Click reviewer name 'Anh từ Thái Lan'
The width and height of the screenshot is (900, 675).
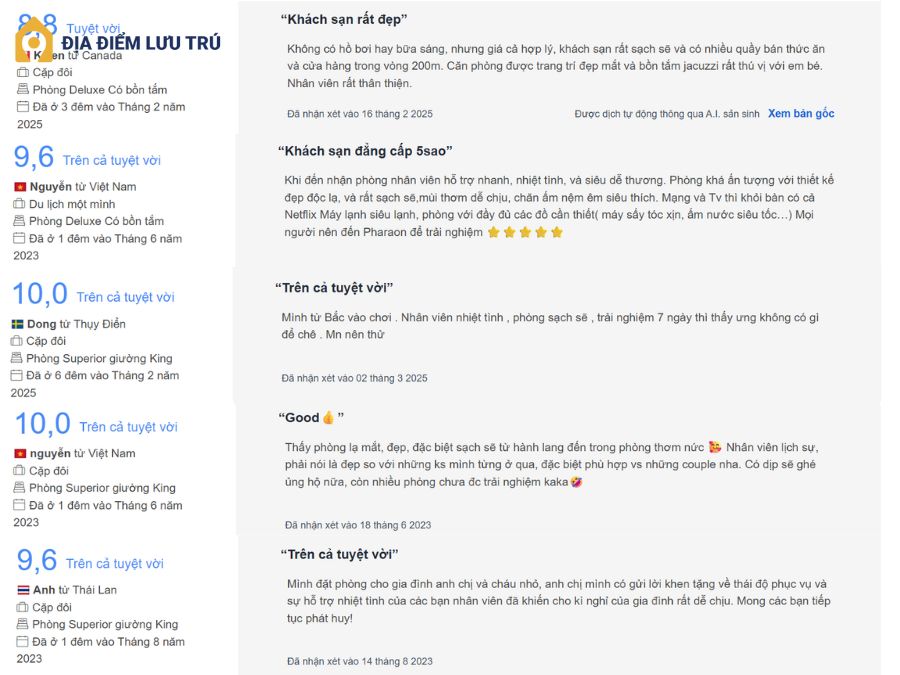(75, 590)
